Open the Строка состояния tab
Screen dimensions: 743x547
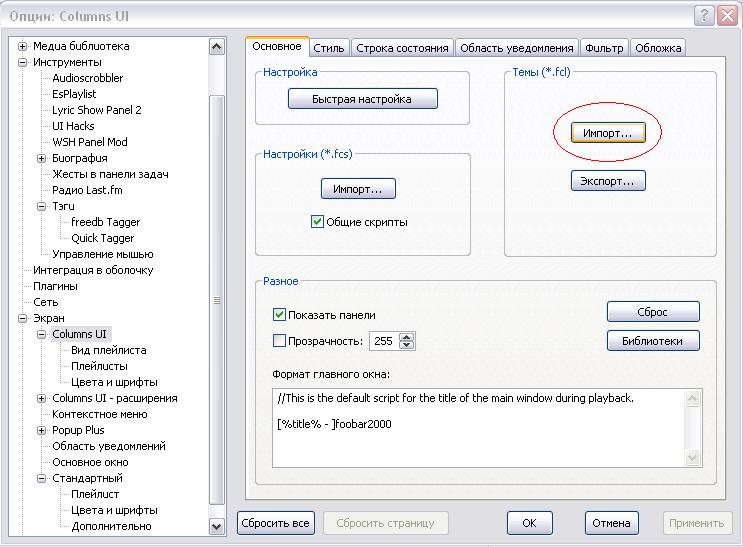click(x=400, y=48)
